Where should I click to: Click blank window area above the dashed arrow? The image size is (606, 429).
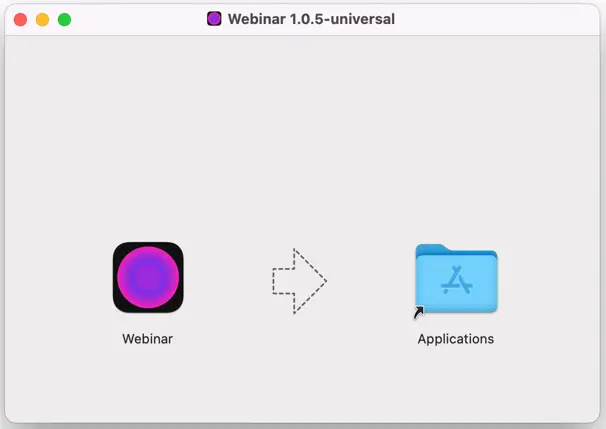pos(299,150)
